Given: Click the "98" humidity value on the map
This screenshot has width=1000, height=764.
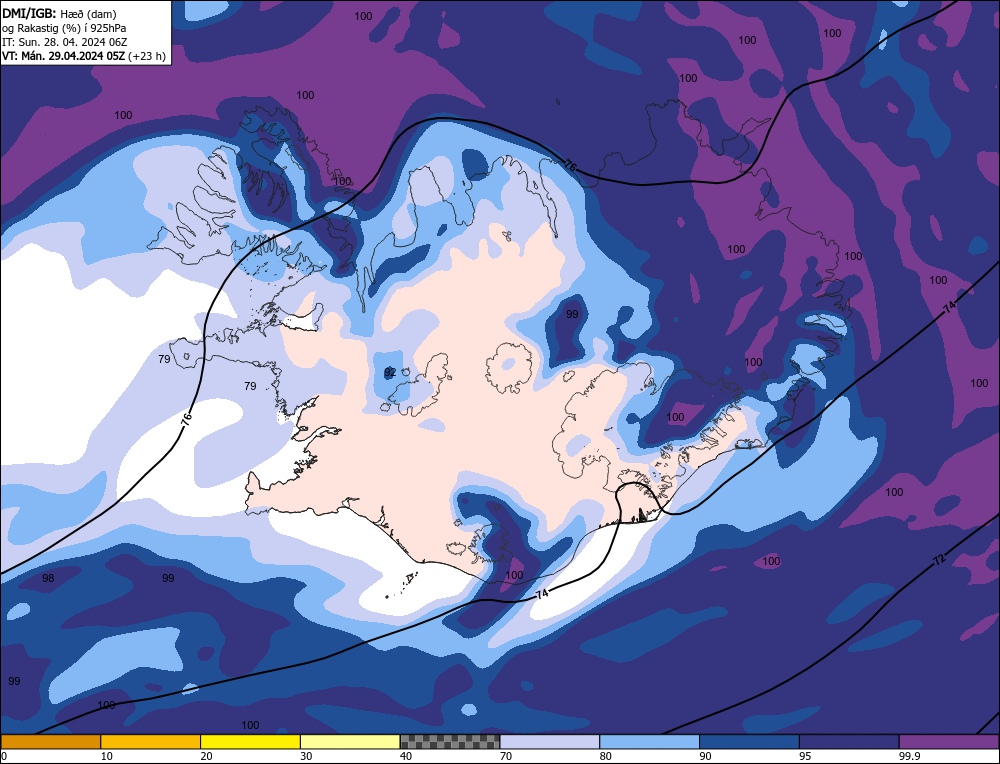Looking at the screenshot, I should point(48,578).
